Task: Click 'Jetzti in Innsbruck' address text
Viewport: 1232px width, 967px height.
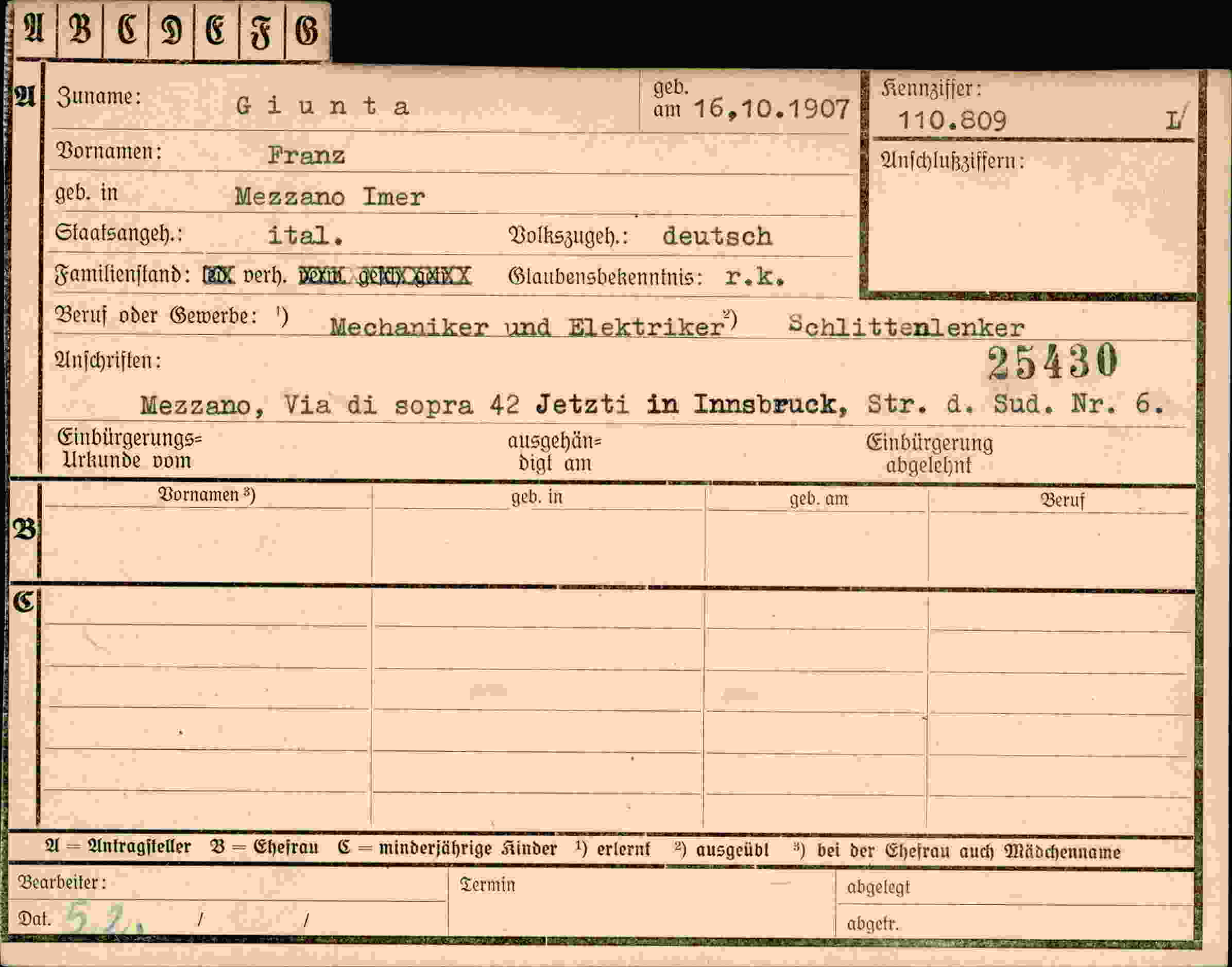Action: 692,404
